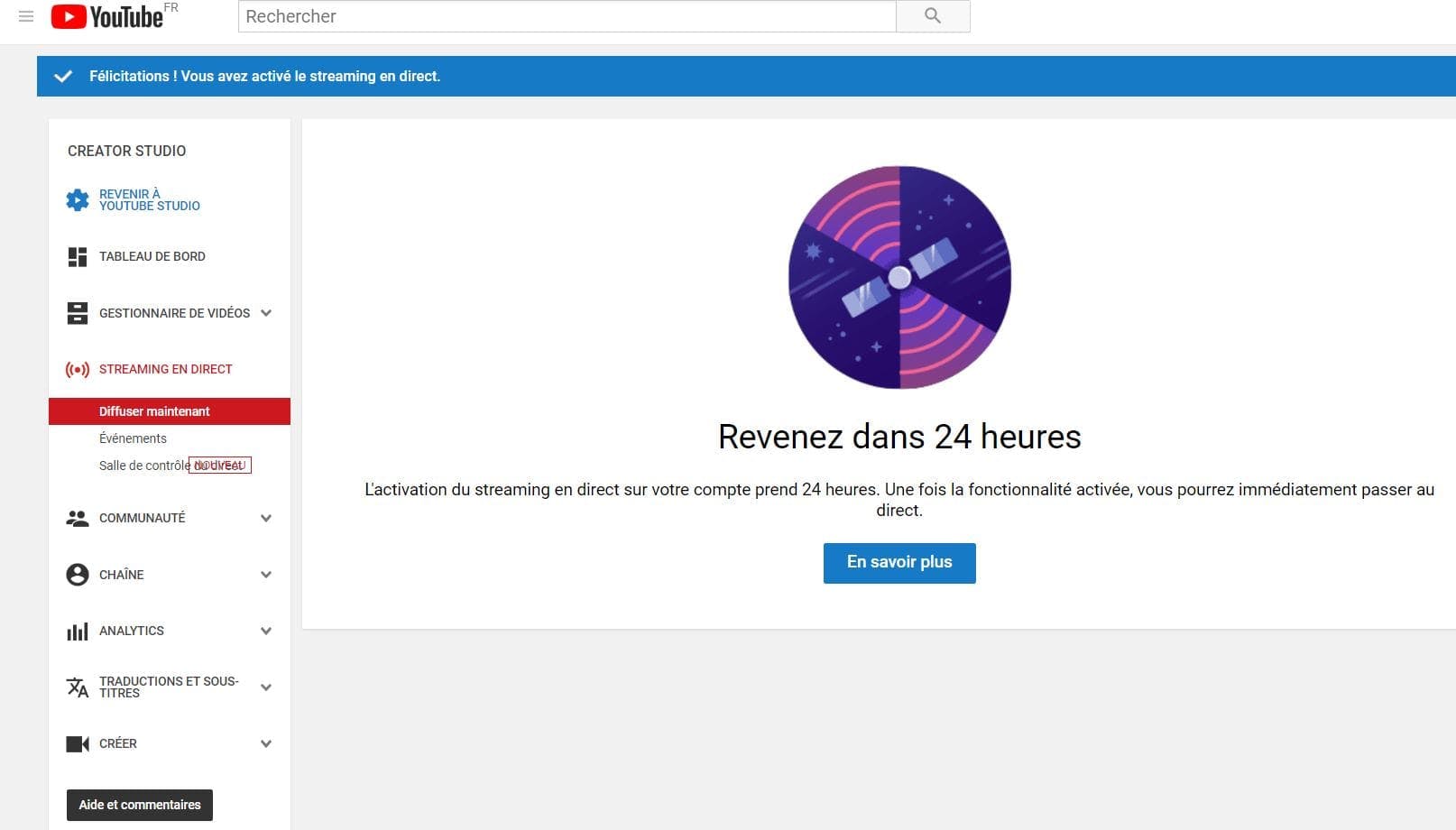This screenshot has height=830, width=1456.
Task: Open Tableau de bord
Action: click(152, 256)
